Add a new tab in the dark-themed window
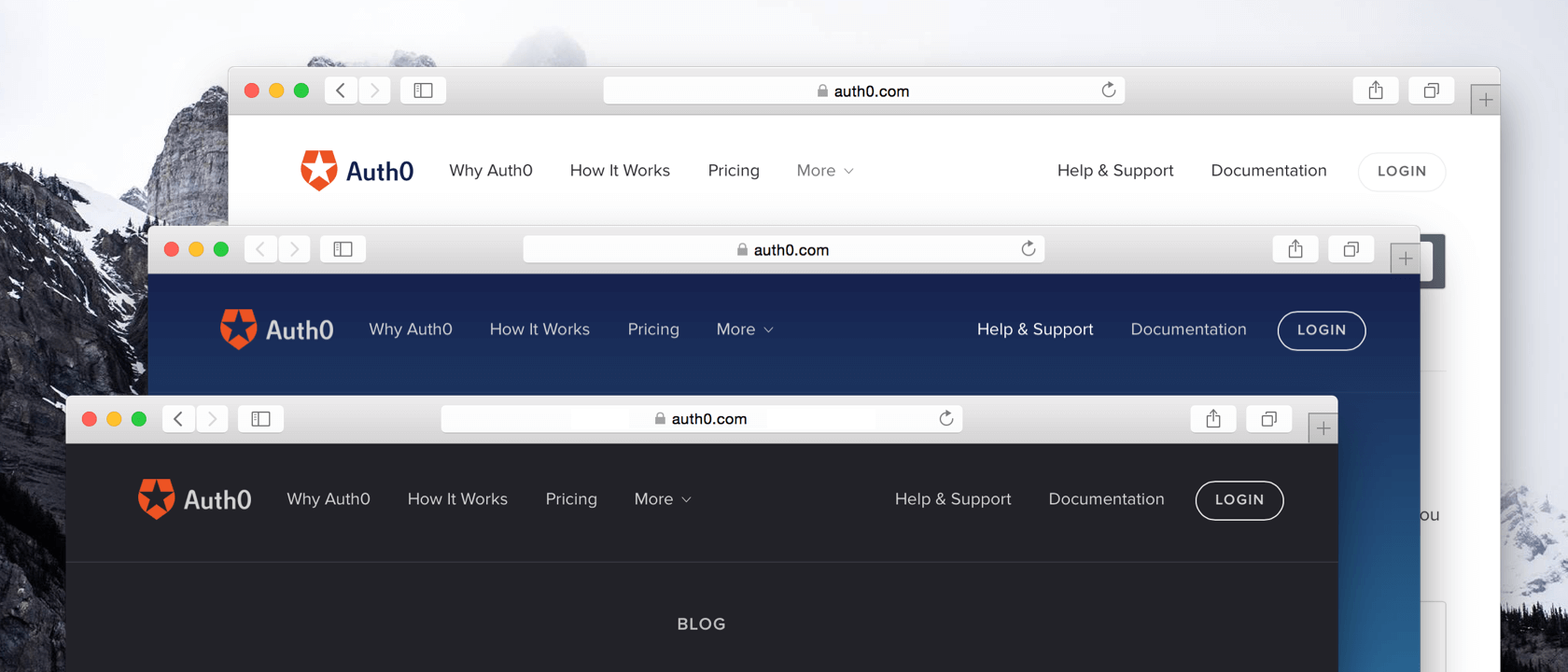Image resolution: width=1568 pixels, height=672 pixels. (x=1323, y=428)
